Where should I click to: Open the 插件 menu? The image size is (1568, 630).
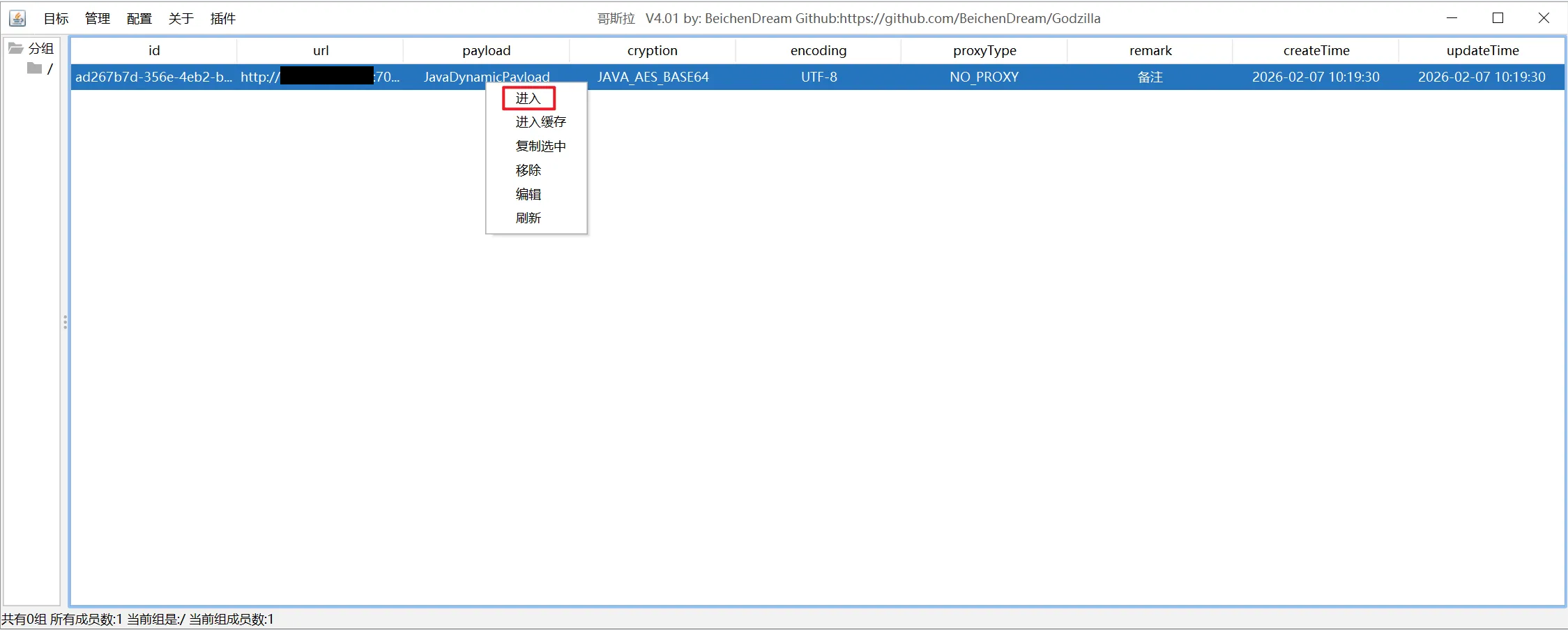tap(223, 19)
